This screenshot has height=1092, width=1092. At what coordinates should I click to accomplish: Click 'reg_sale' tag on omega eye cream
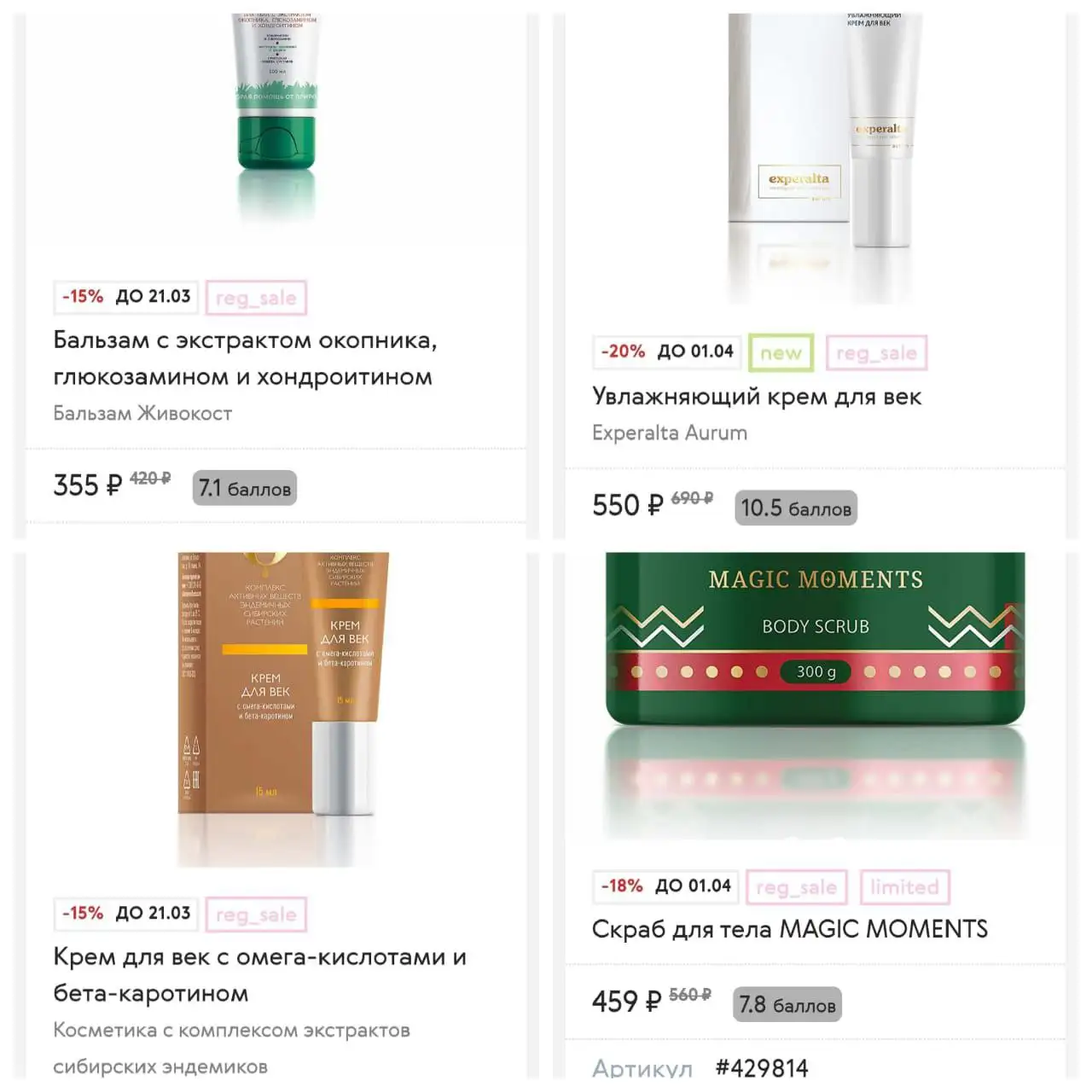coord(256,915)
